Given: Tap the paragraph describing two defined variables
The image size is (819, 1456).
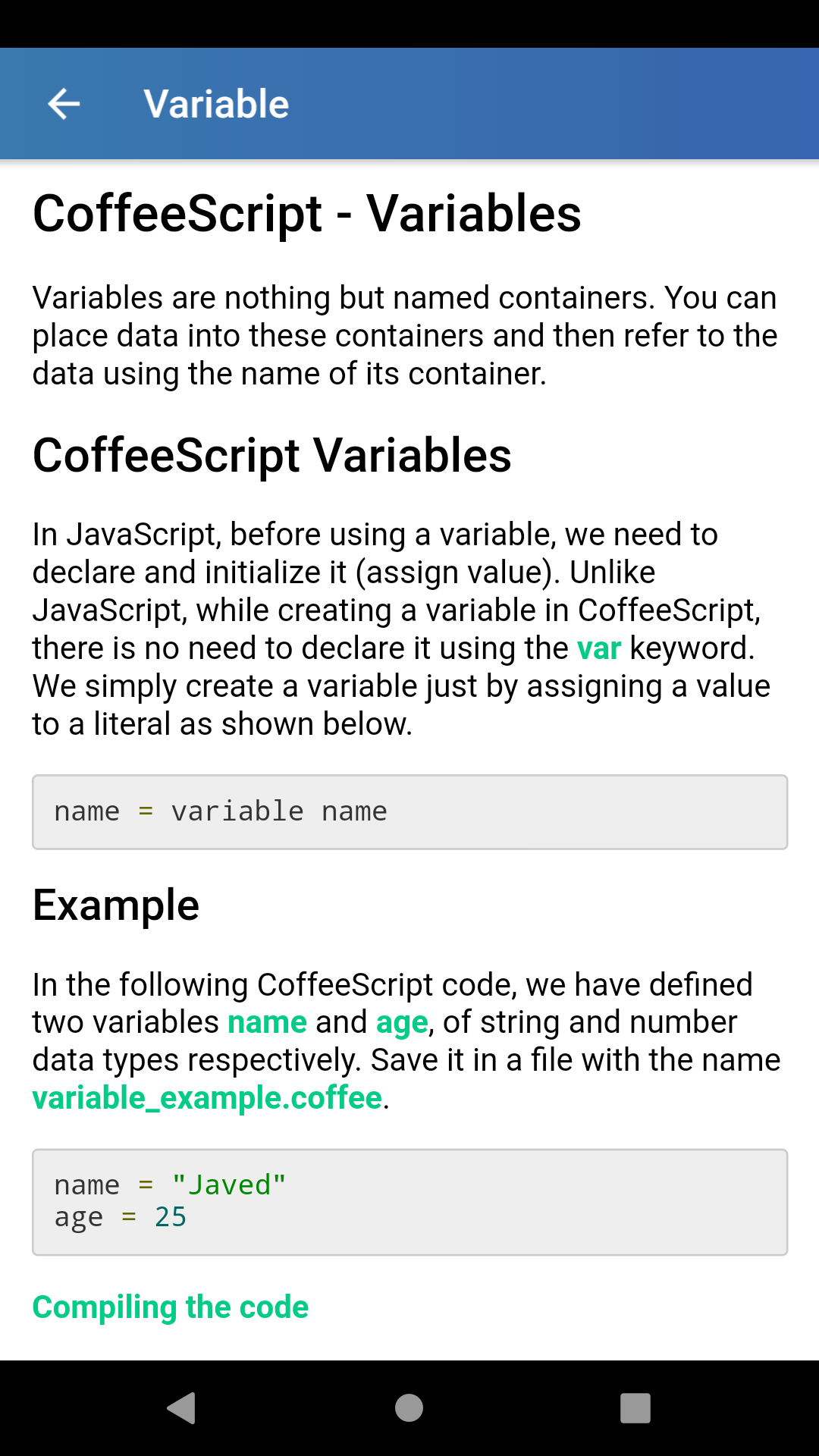Looking at the screenshot, I should (x=406, y=1040).
